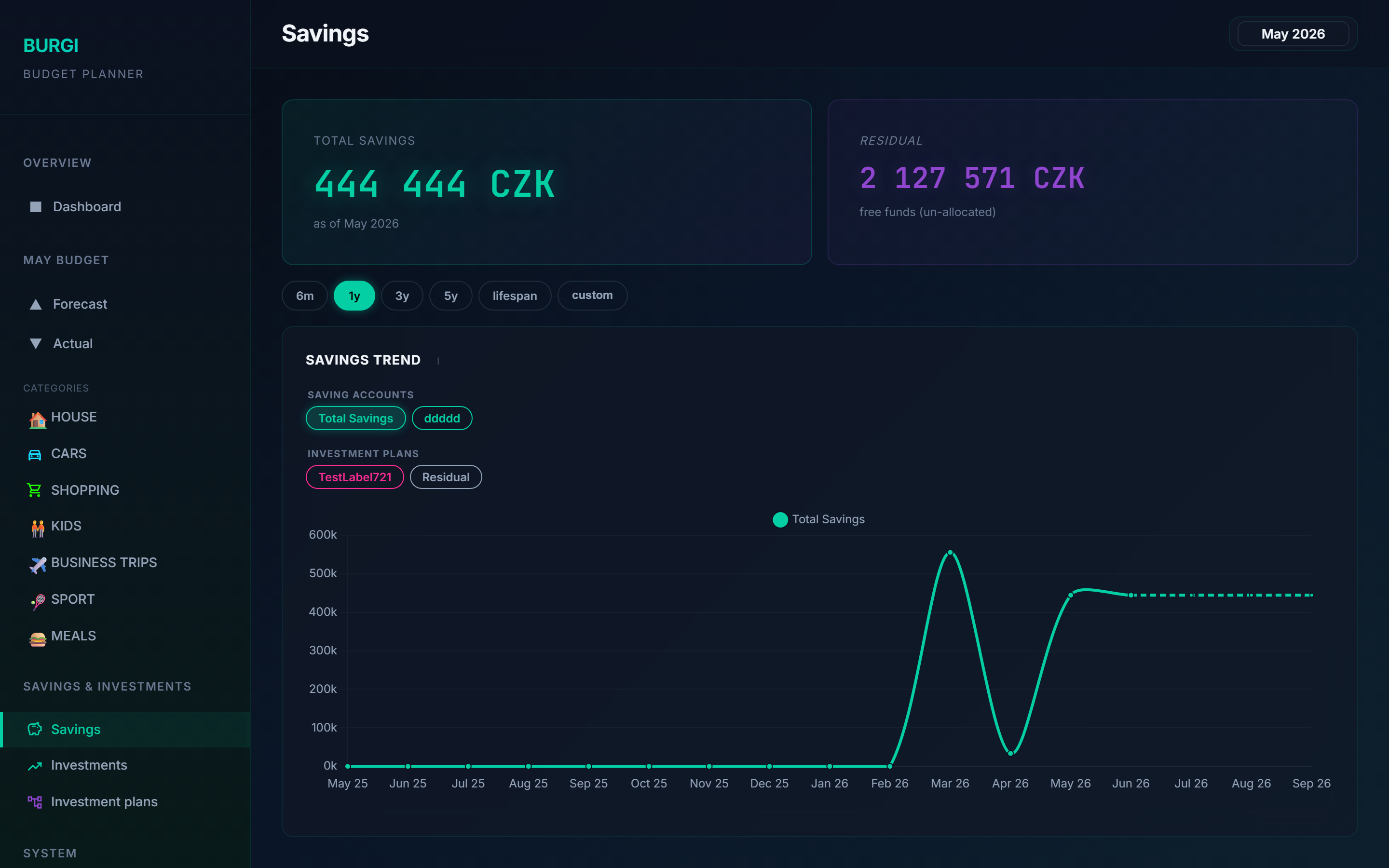Navigate to Investments page
Image resolution: width=1389 pixels, height=868 pixels.
tap(125, 766)
